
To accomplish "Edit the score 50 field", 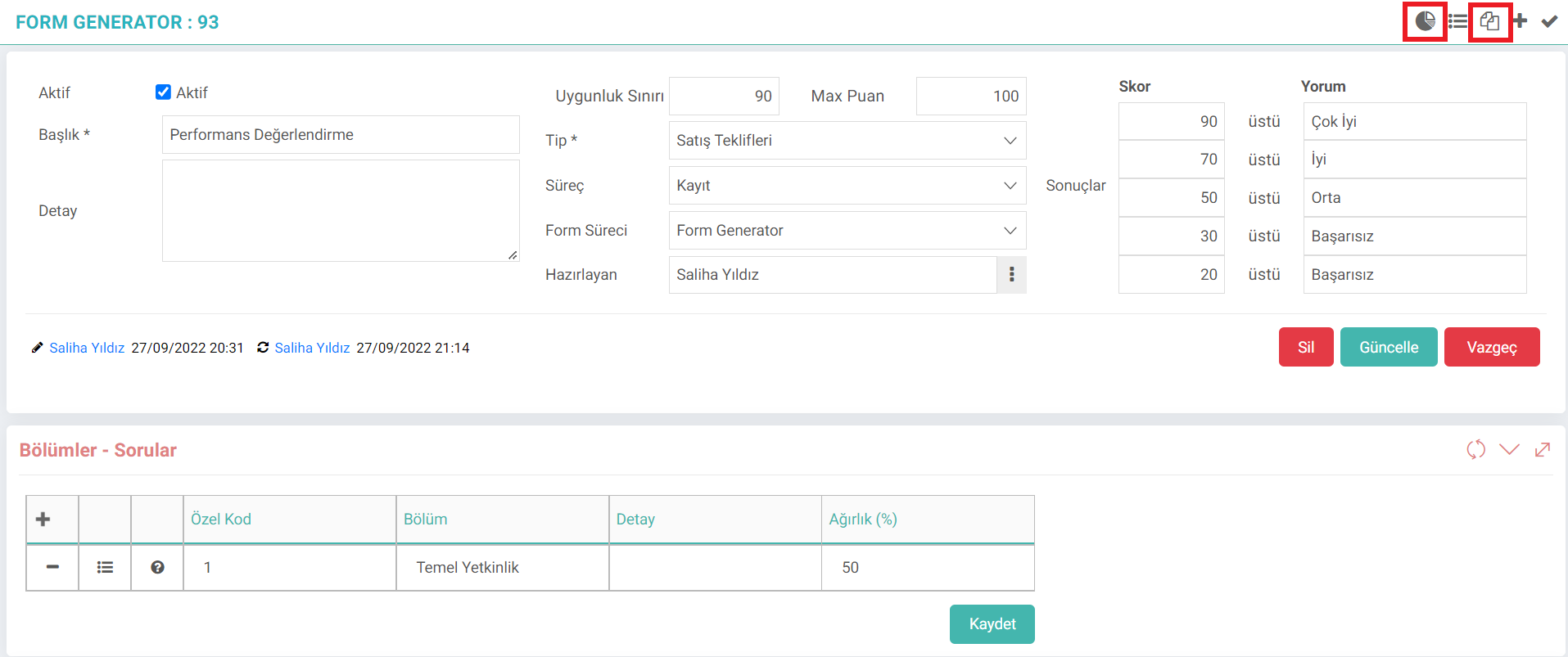I will (x=1172, y=198).
